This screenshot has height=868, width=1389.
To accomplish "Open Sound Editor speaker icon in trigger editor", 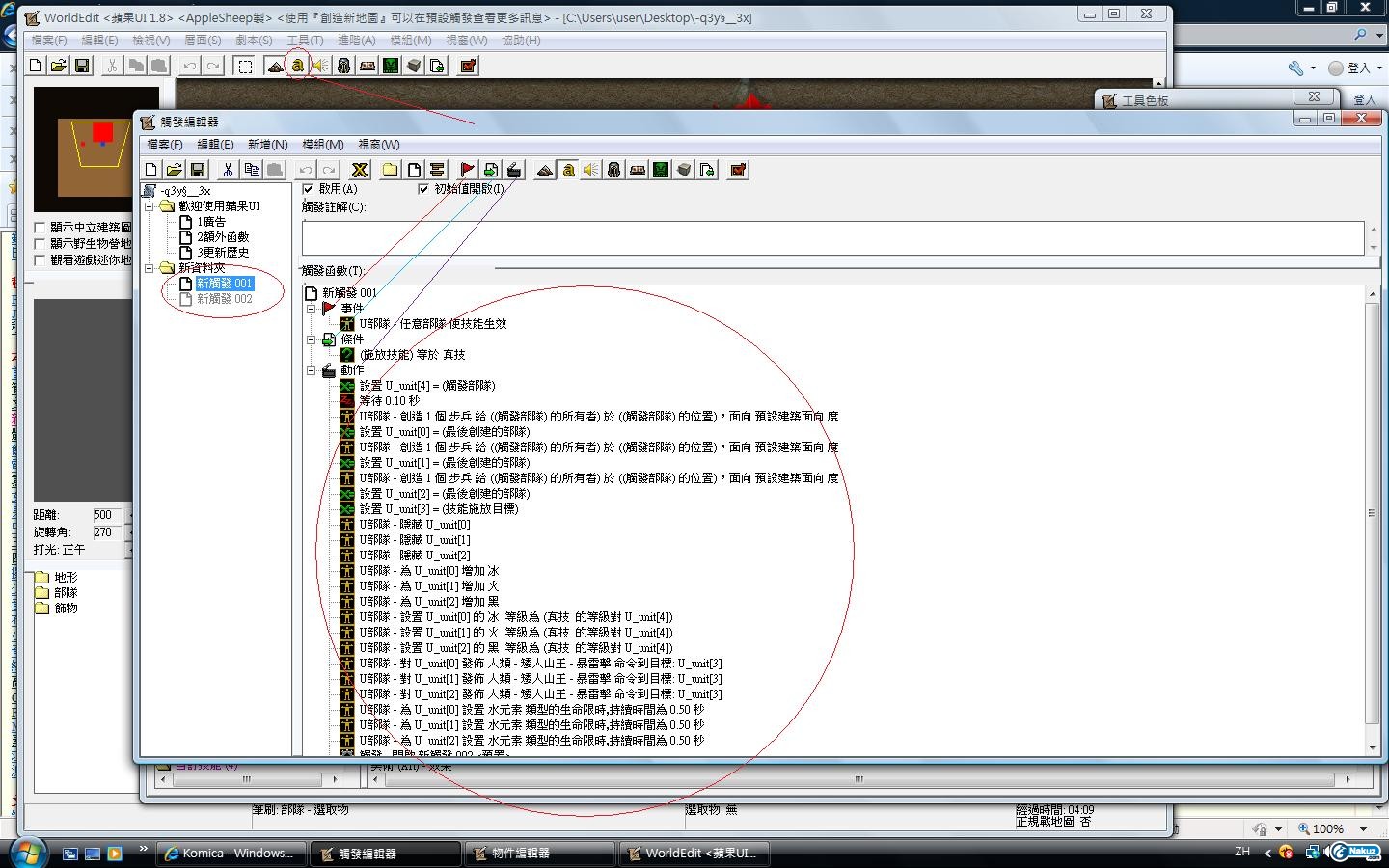I will click(x=590, y=170).
